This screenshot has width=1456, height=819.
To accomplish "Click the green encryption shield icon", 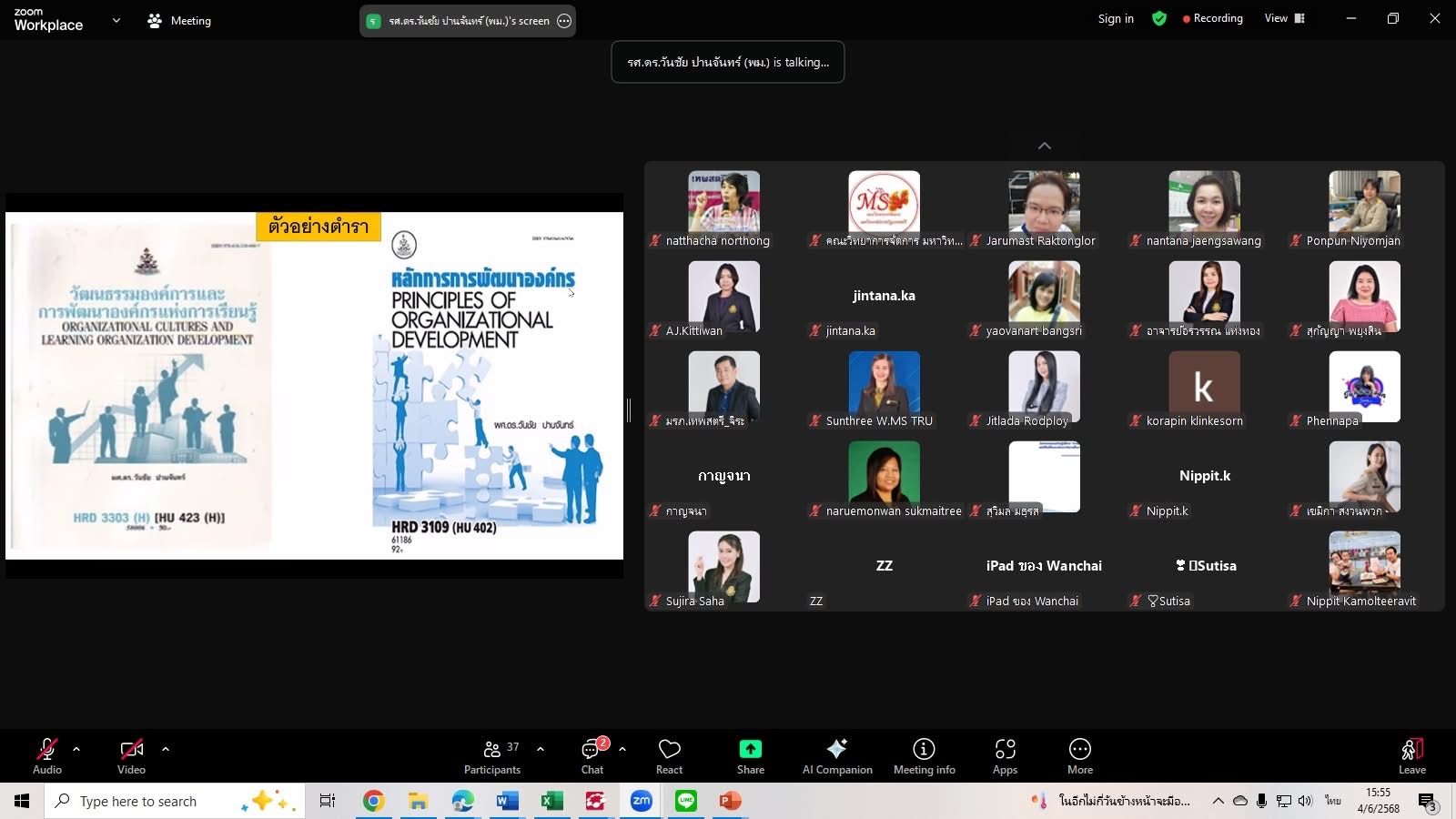I will click(1158, 18).
